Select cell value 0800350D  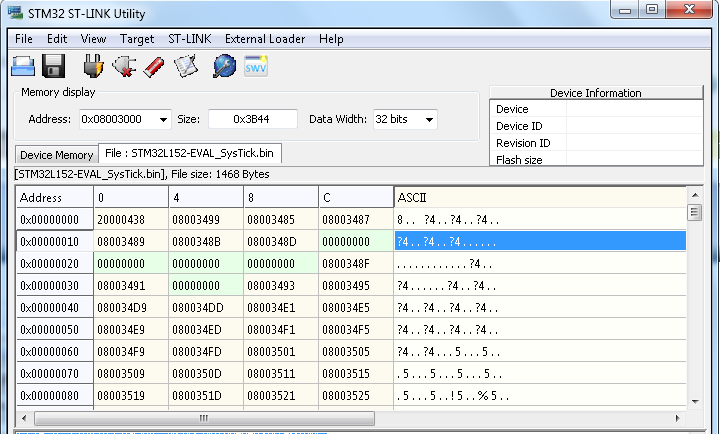click(206, 374)
